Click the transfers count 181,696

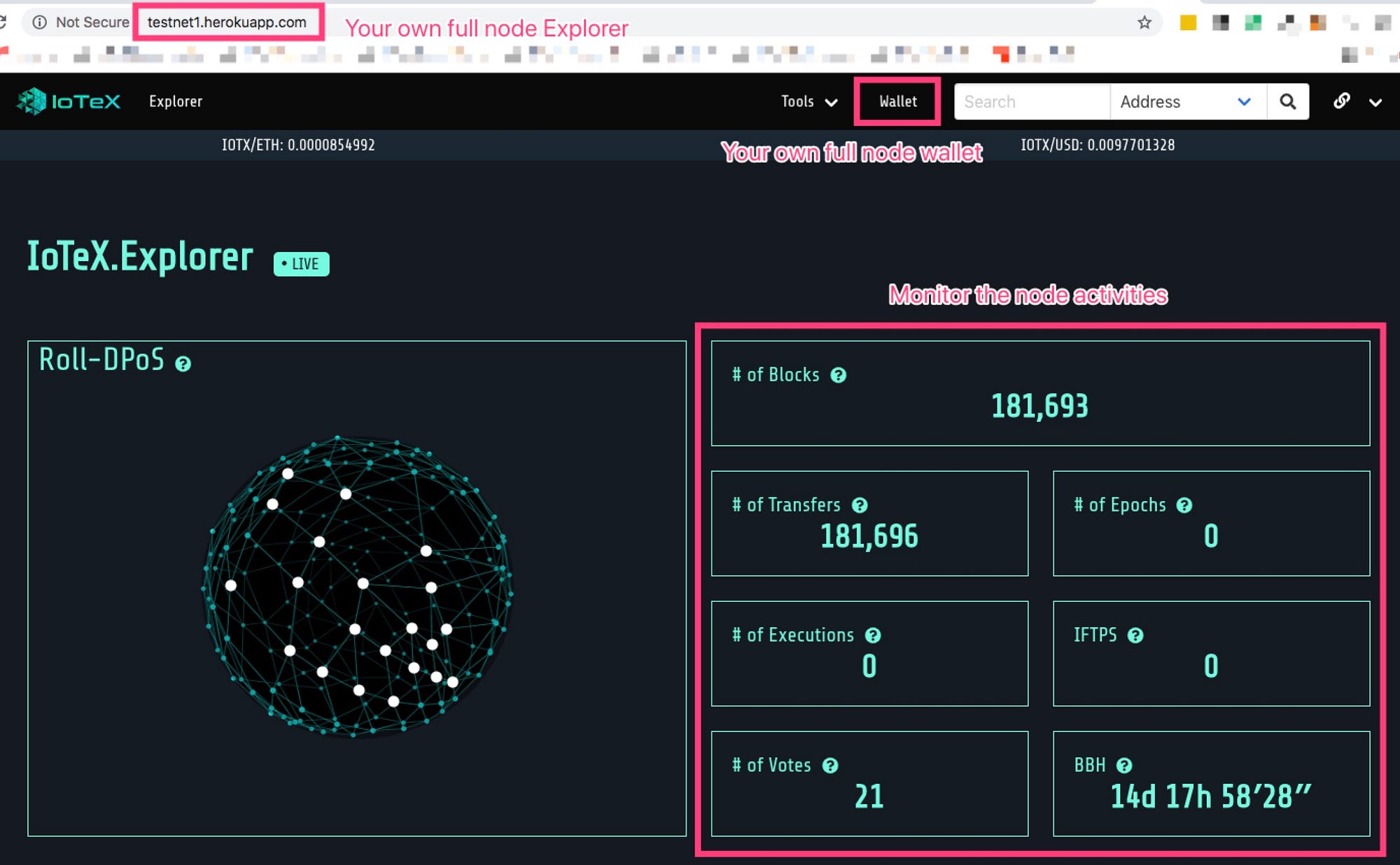coord(869,536)
